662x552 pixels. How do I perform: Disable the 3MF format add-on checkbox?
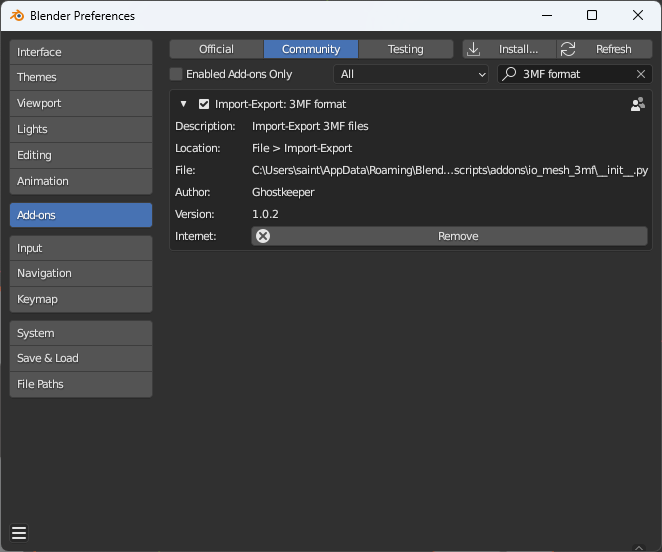click(x=204, y=104)
